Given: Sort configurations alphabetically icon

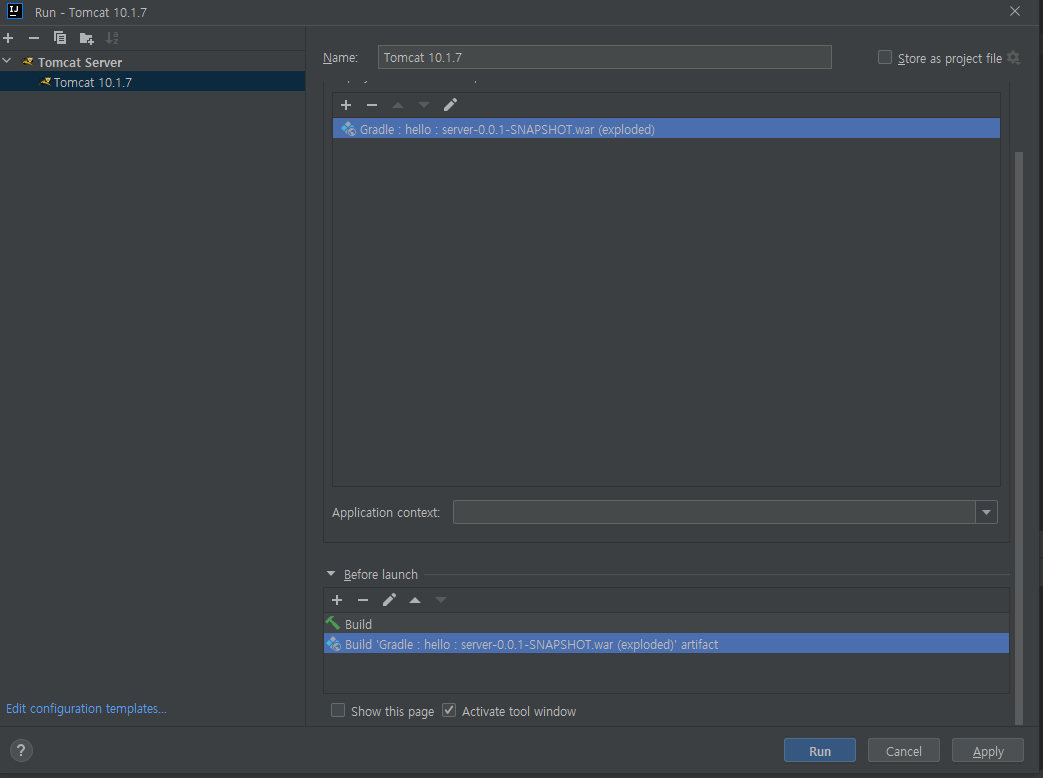Looking at the screenshot, I should coord(112,38).
